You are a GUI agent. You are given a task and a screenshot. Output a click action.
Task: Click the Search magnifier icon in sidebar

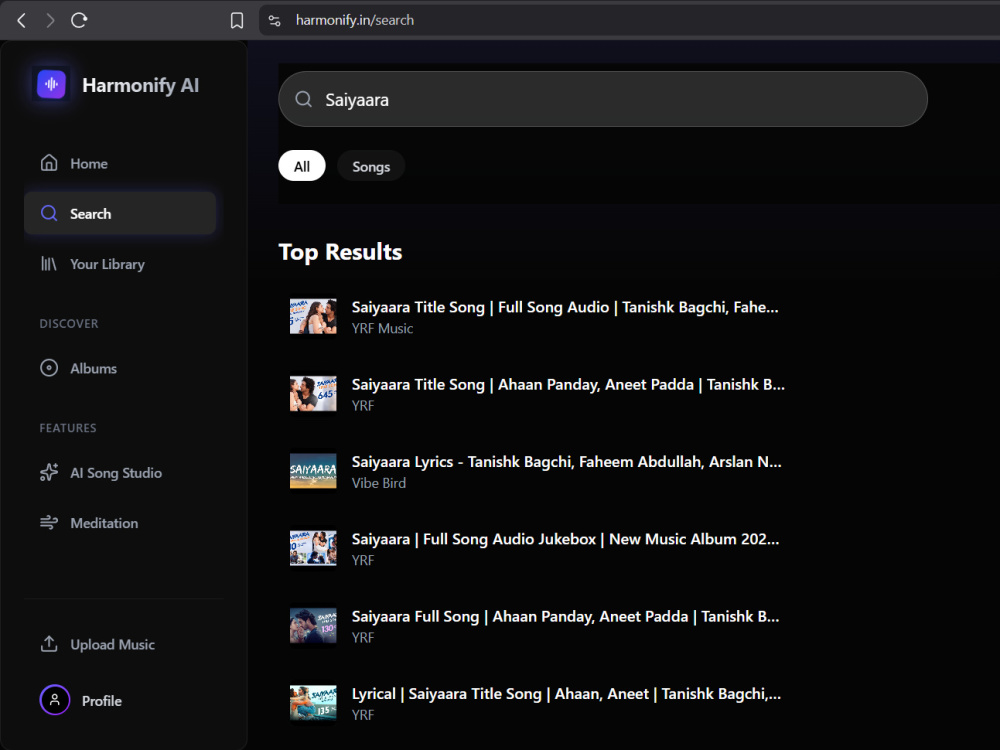tap(49, 214)
